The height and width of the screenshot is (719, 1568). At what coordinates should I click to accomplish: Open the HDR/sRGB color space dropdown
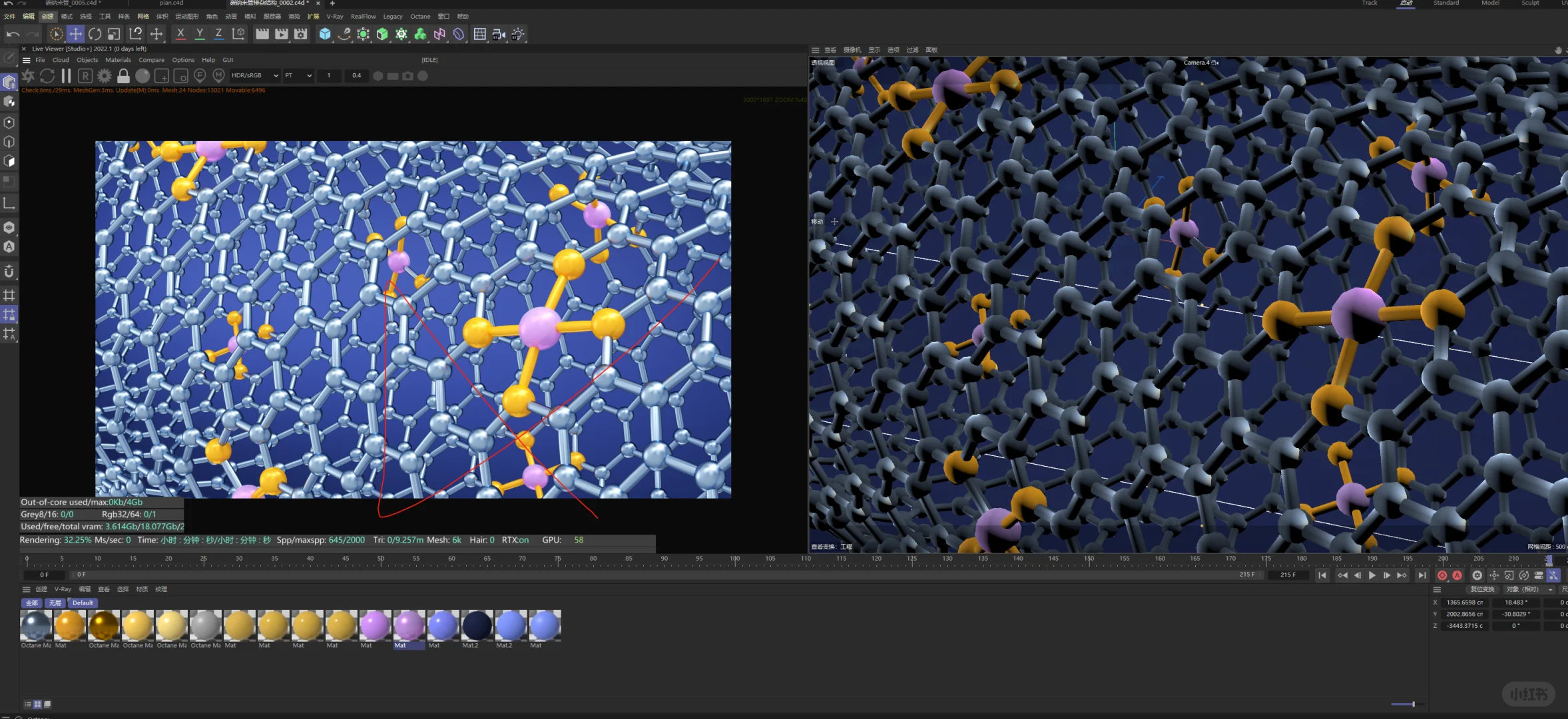click(255, 76)
